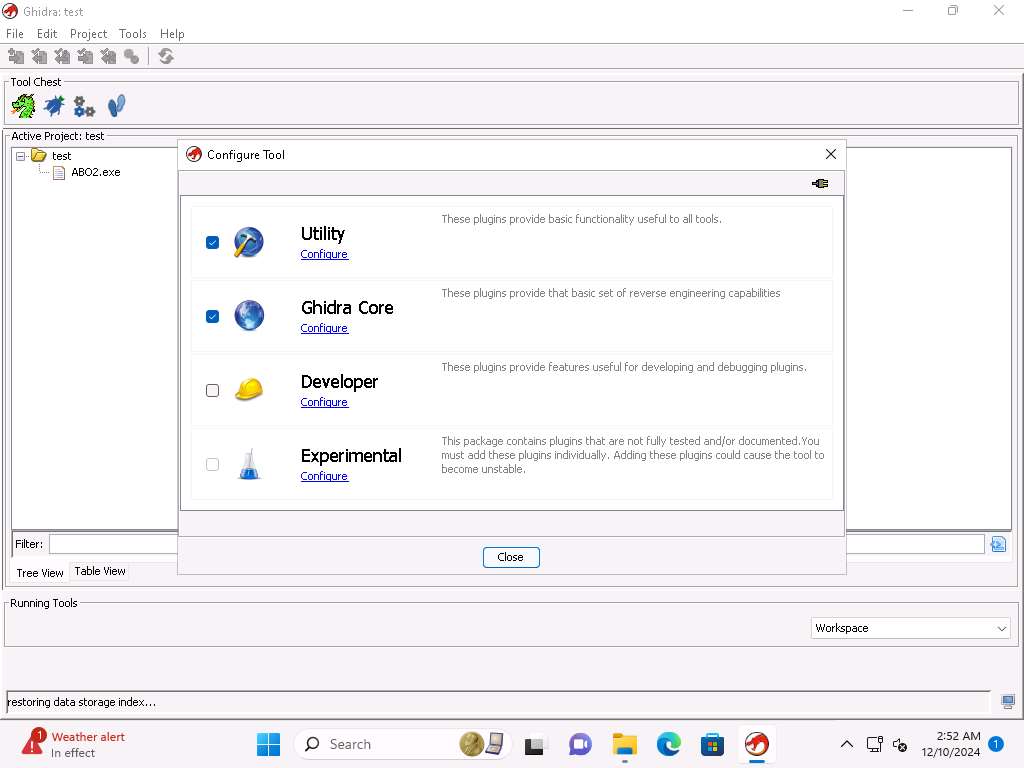The image size is (1024, 768).
Task: Switch to the Table View tab
Action: tap(100, 571)
